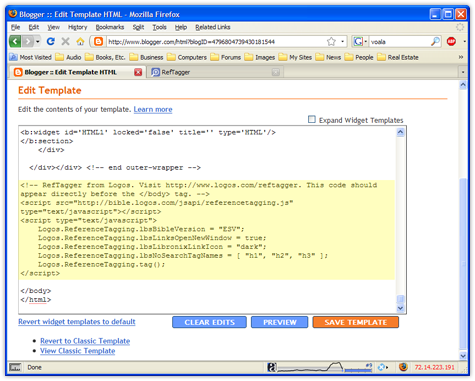
Task: Click the IP address 72.14.223.191
Action: tap(434, 367)
